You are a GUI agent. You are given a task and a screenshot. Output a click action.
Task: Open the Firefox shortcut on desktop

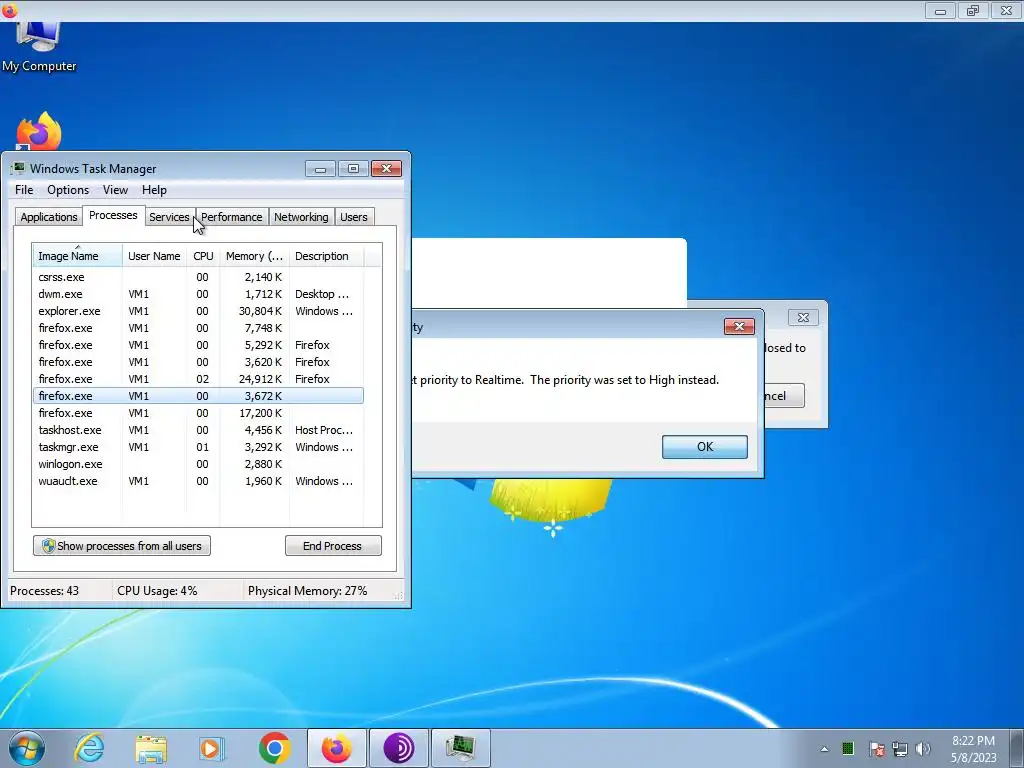[39, 131]
